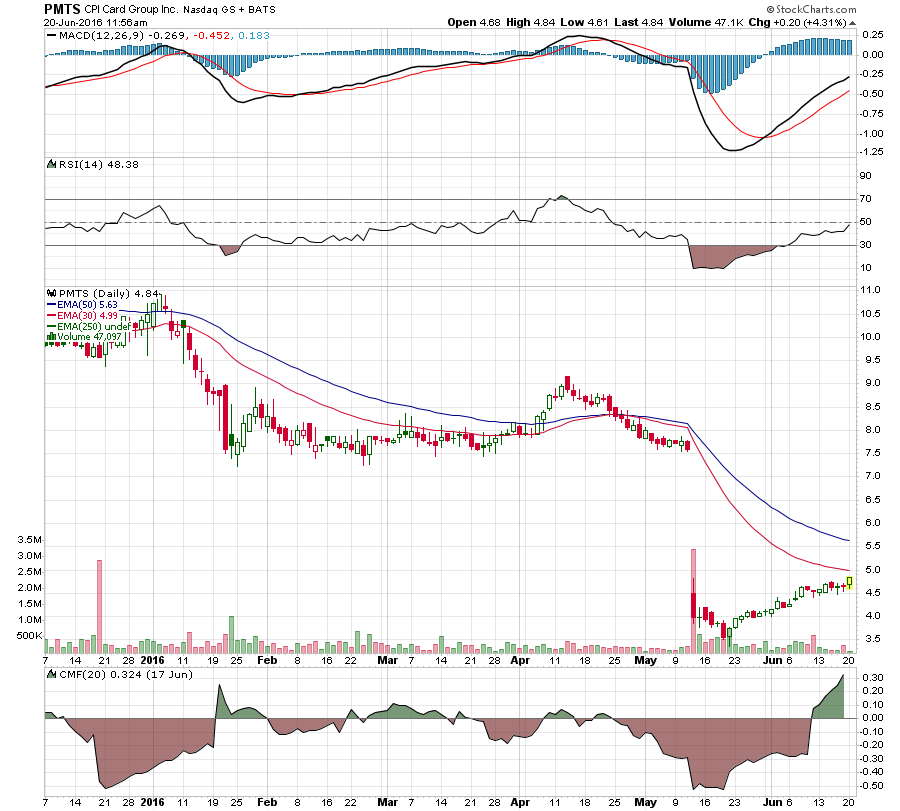Click the up-triangle icon beside the Chg value

pos(852,23)
